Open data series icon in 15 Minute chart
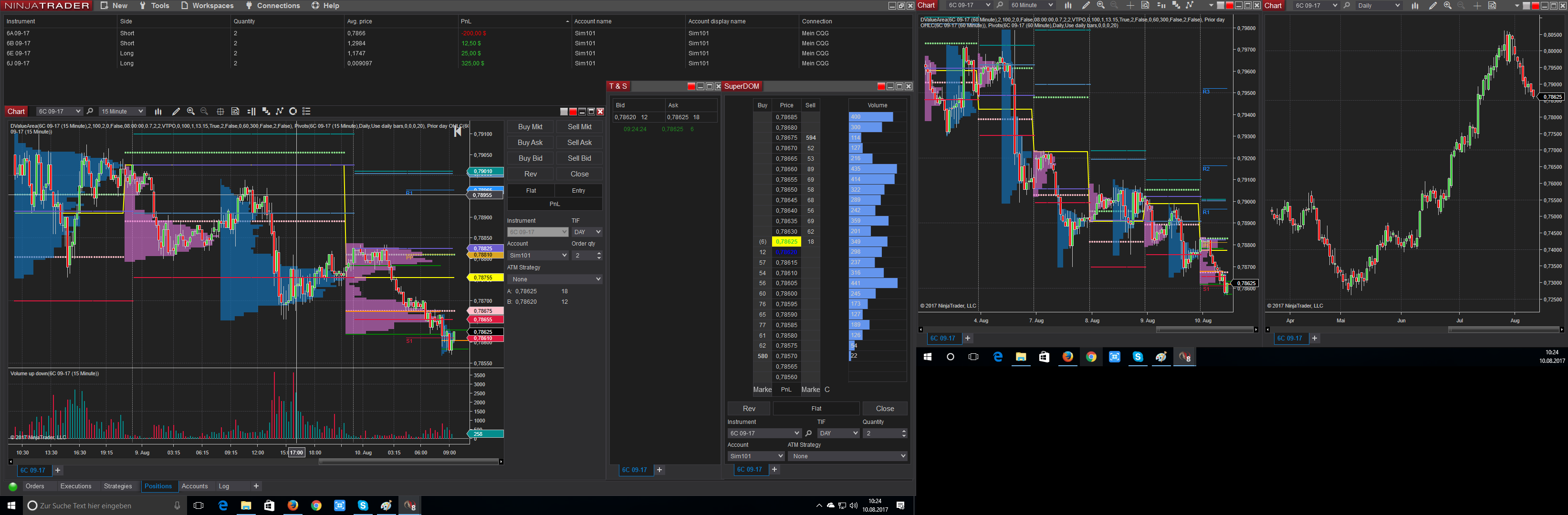1568x515 pixels. tap(266, 111)
